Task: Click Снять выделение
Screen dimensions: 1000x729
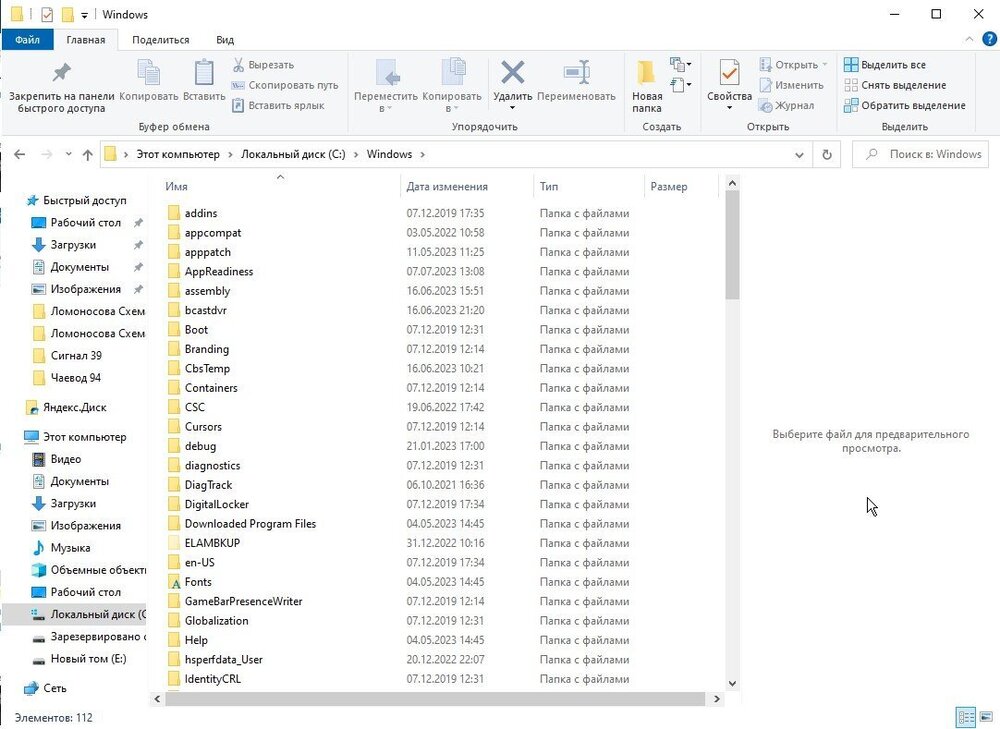Action: click(895, 85)
